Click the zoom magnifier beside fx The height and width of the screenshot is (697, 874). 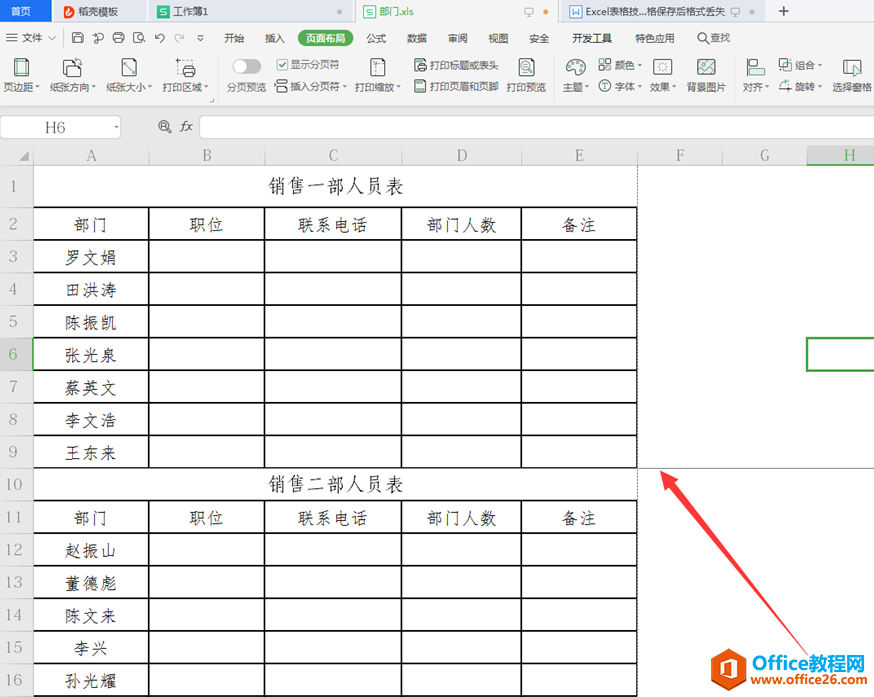(x=164, y=127)
